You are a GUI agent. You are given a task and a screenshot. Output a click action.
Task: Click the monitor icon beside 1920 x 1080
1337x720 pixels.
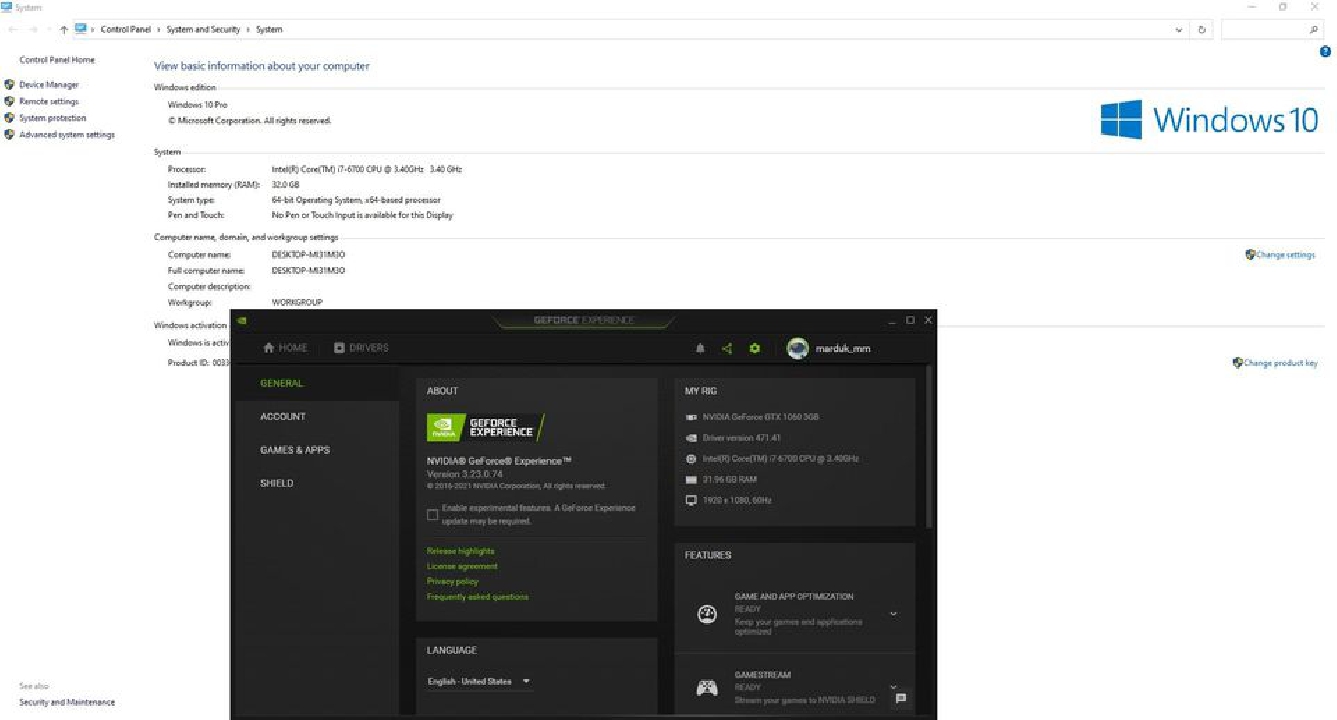coord(691,500)
